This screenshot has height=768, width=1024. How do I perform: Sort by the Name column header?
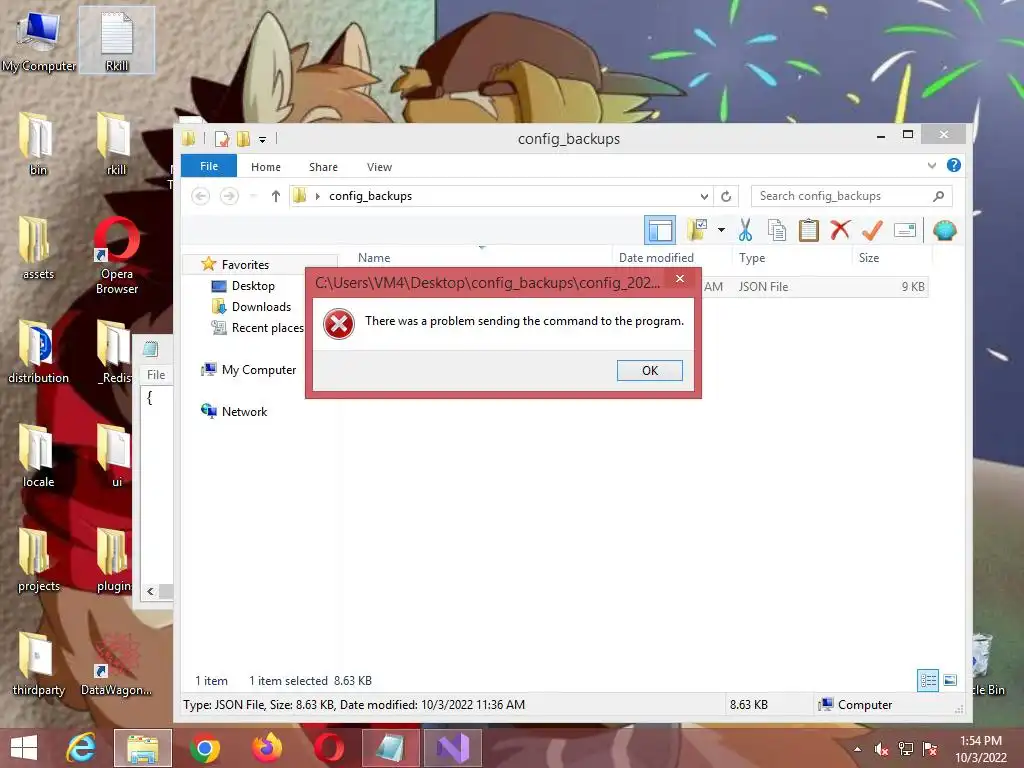pos(374,257)
